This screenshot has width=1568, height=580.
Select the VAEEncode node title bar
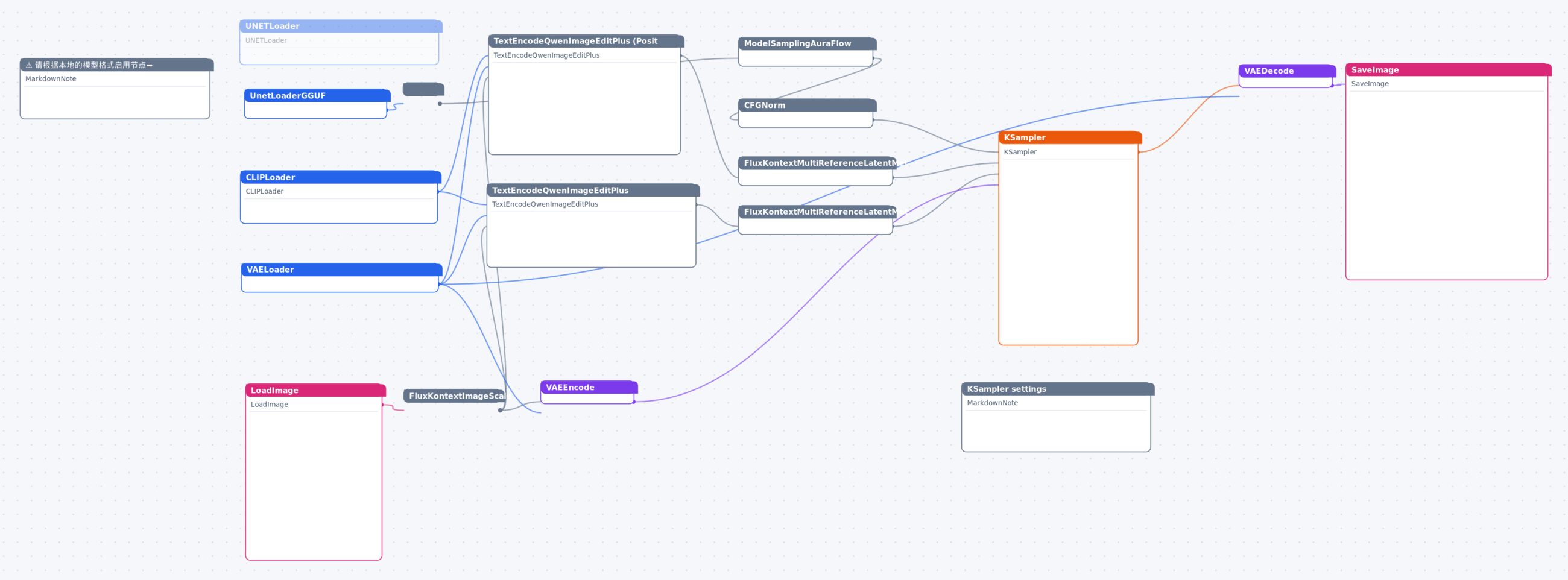click(x=589, y=388)
